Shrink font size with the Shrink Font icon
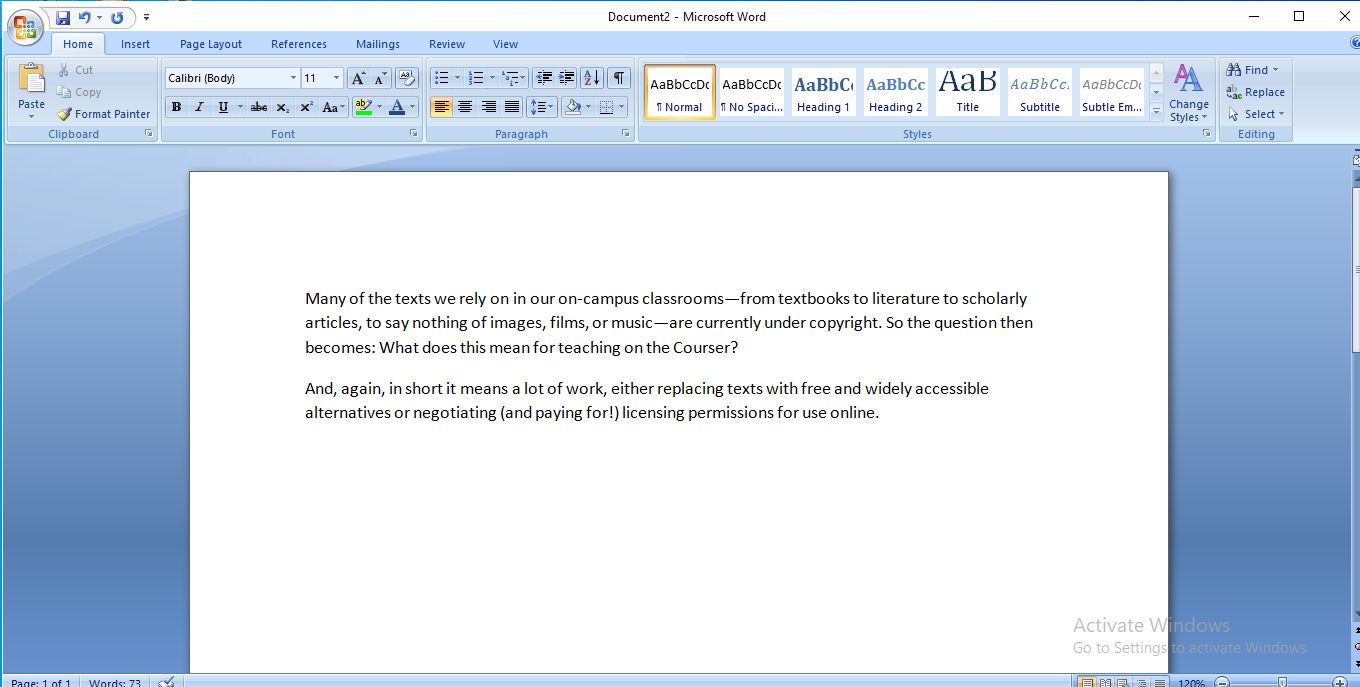This screenshot has height=687, width=1360. click(381, 78)
